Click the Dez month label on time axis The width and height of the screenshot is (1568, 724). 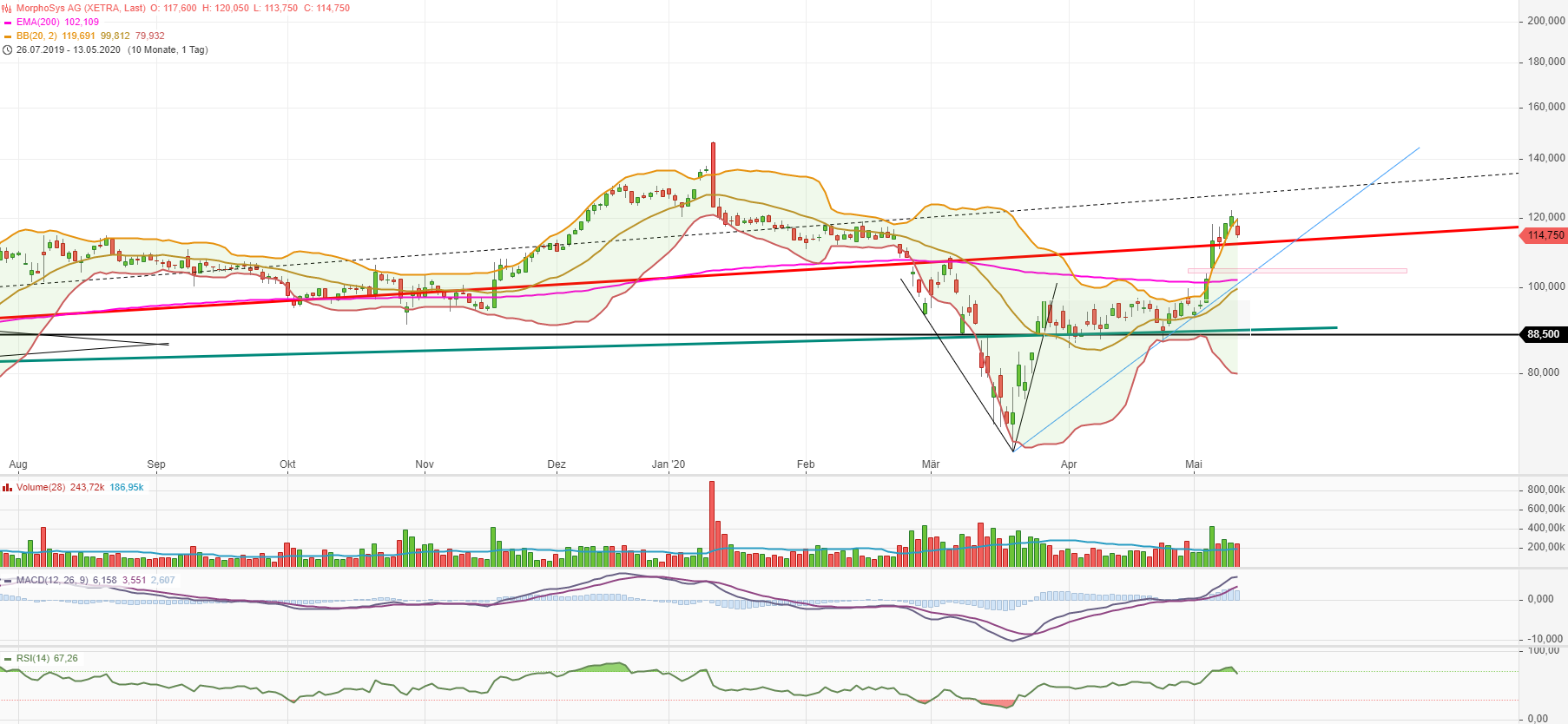[557, 464]
